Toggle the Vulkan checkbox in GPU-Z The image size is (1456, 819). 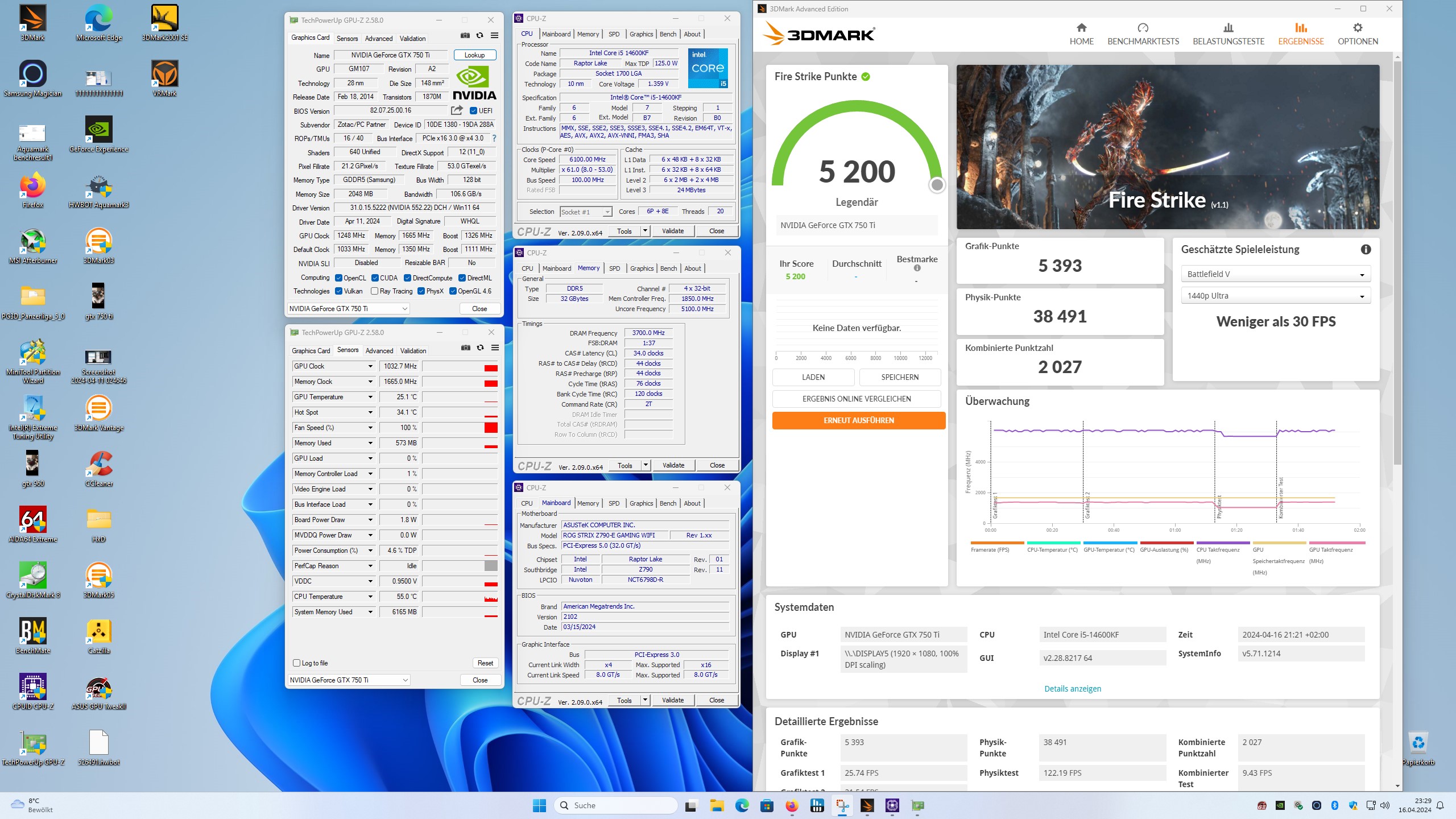coord(338,291)
